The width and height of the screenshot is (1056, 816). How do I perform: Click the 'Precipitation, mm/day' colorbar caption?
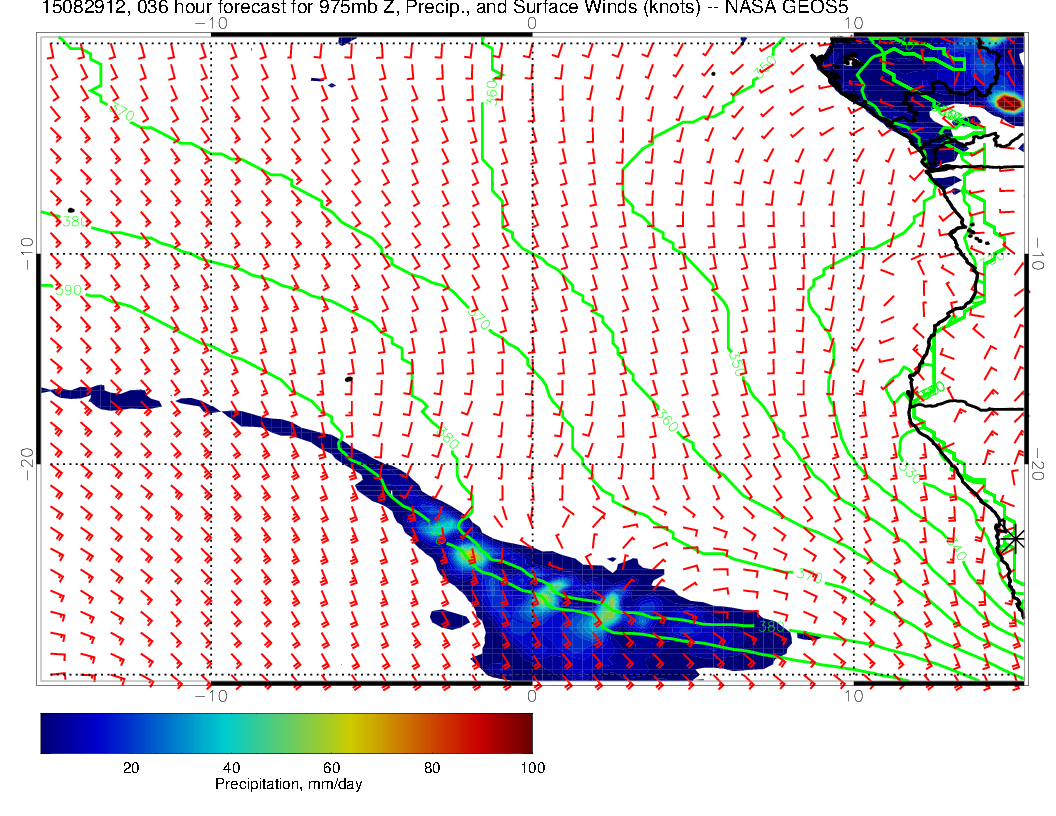coord(288,784)
